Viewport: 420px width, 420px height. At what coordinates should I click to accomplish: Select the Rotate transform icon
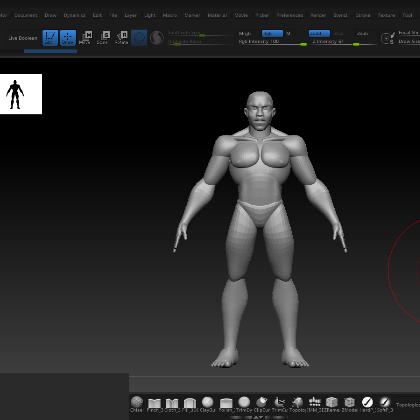(122, 38)
